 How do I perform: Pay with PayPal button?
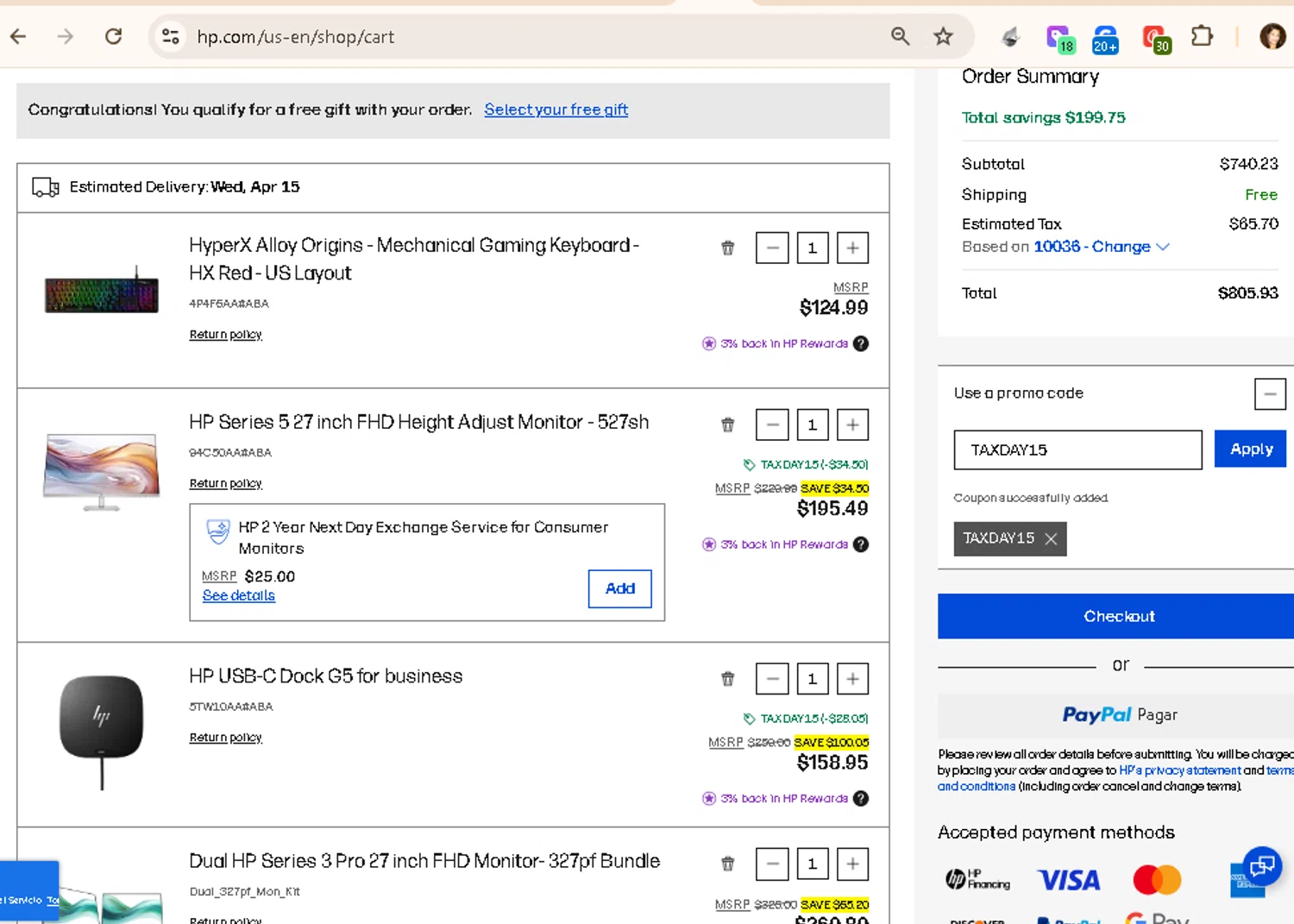coord(1118,715)
